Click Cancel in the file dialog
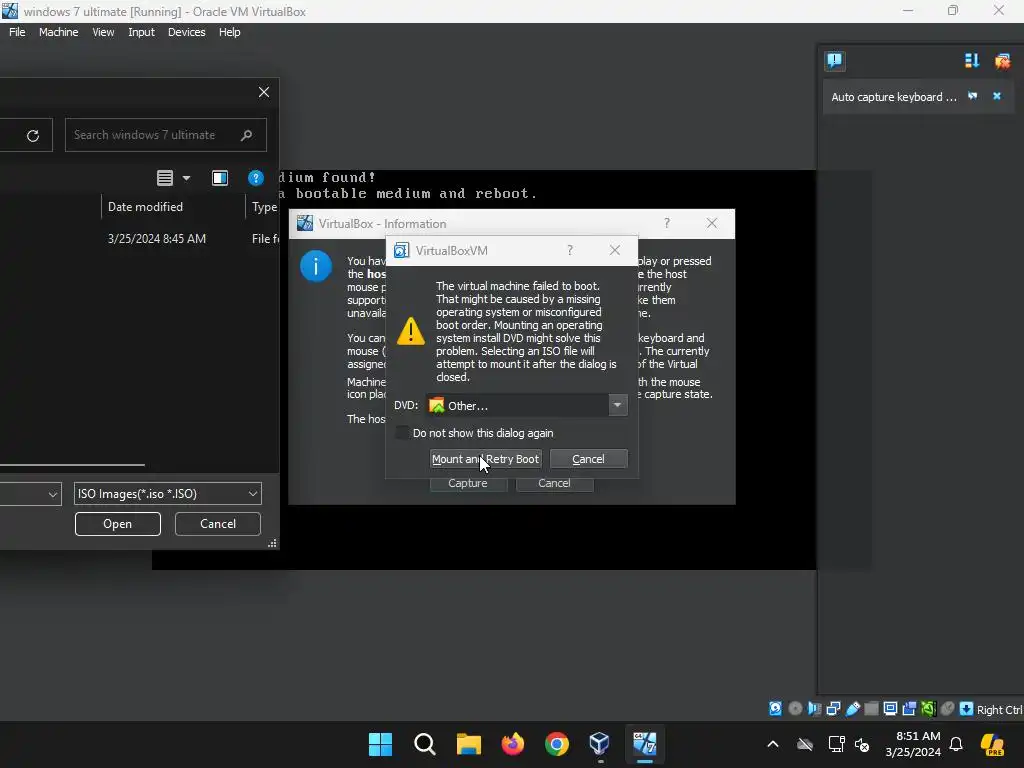Image resolution: width=1024 pixels, height=768 pixels. 217,524
